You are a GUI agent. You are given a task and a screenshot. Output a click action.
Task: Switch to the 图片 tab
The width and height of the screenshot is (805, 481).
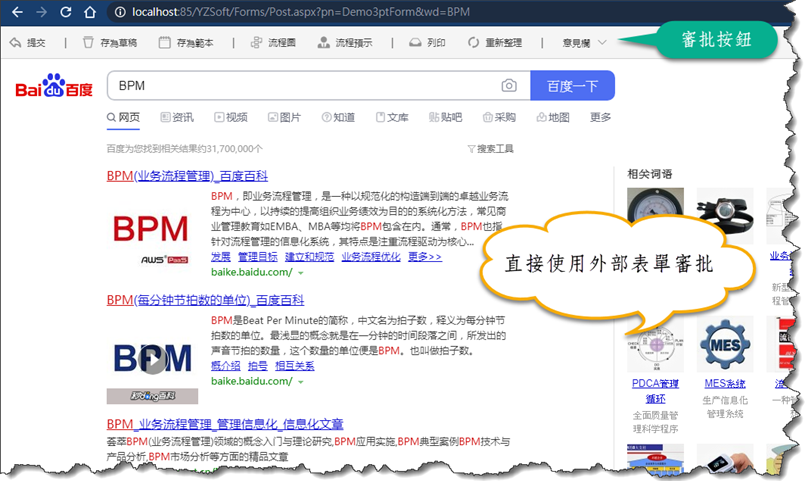tap(284, 118)
